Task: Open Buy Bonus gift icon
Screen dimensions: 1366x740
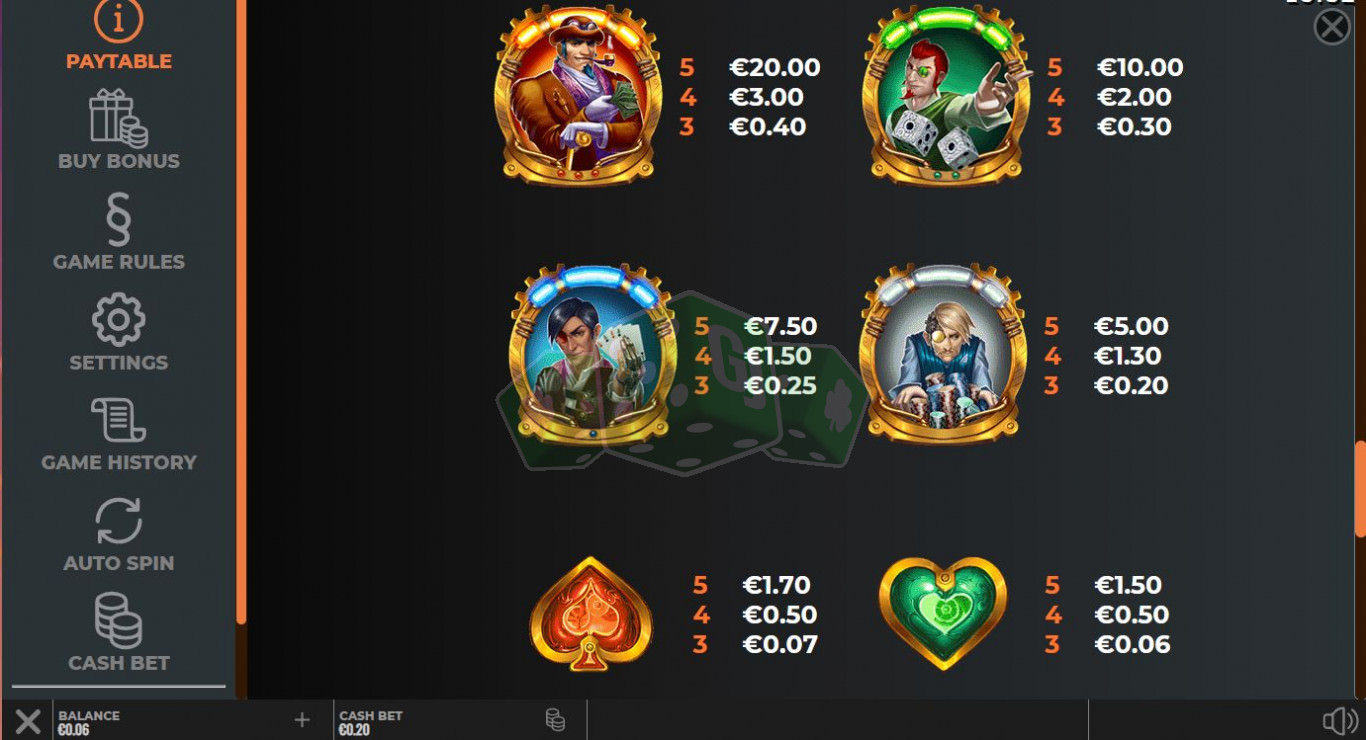Action: pos(119,117)
